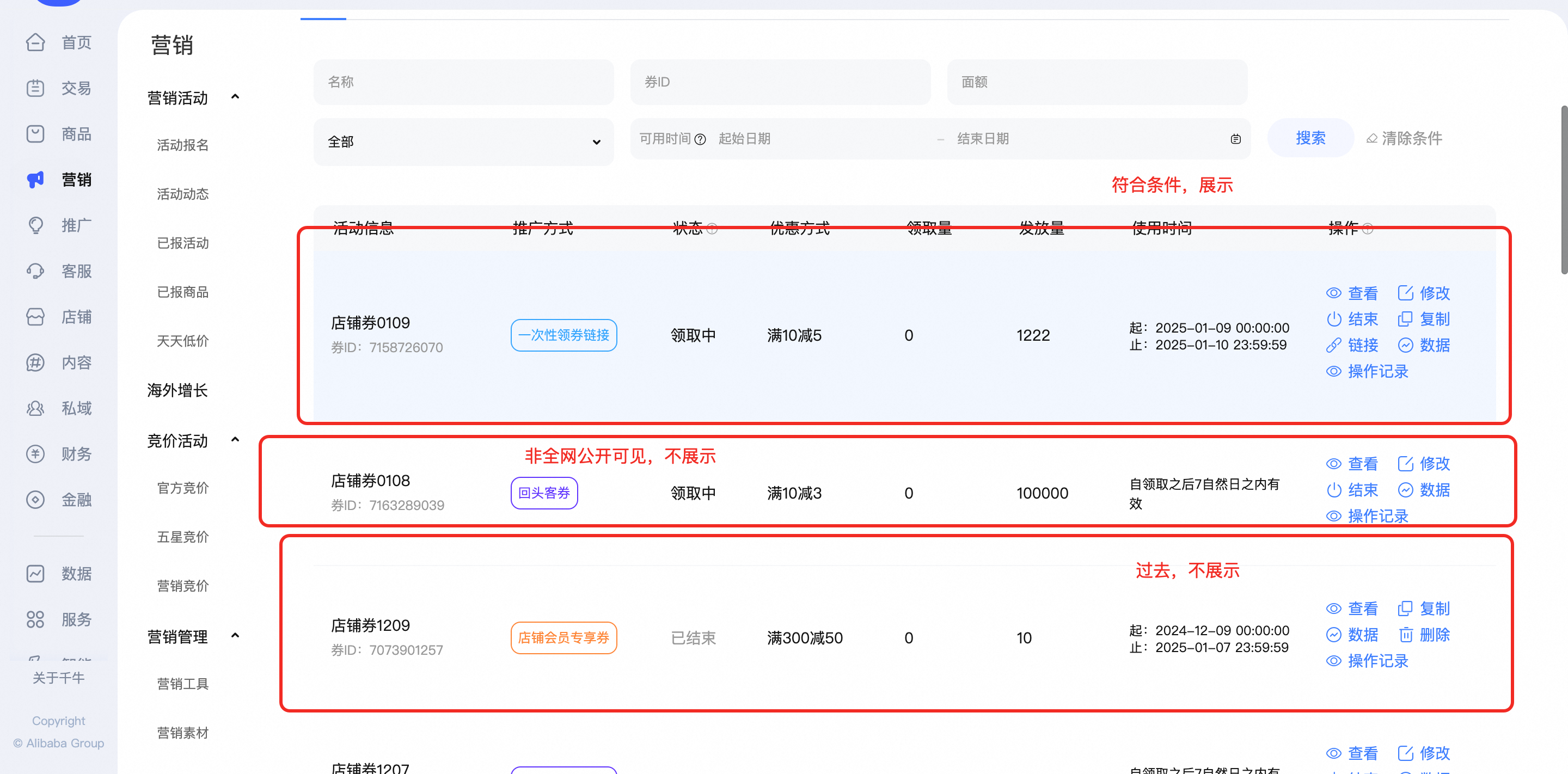Viewport: 1568px width, 774px height.
Task: Open 已报活动 submenu item
Action: tap(182, 243)
